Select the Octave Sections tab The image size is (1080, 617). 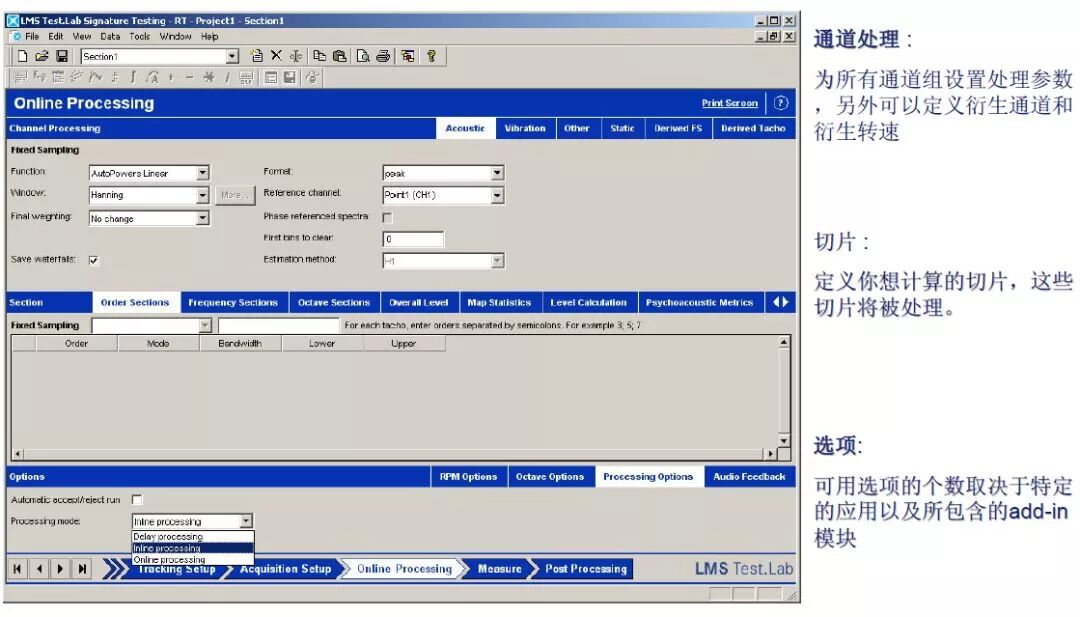[x=333, y=302]
